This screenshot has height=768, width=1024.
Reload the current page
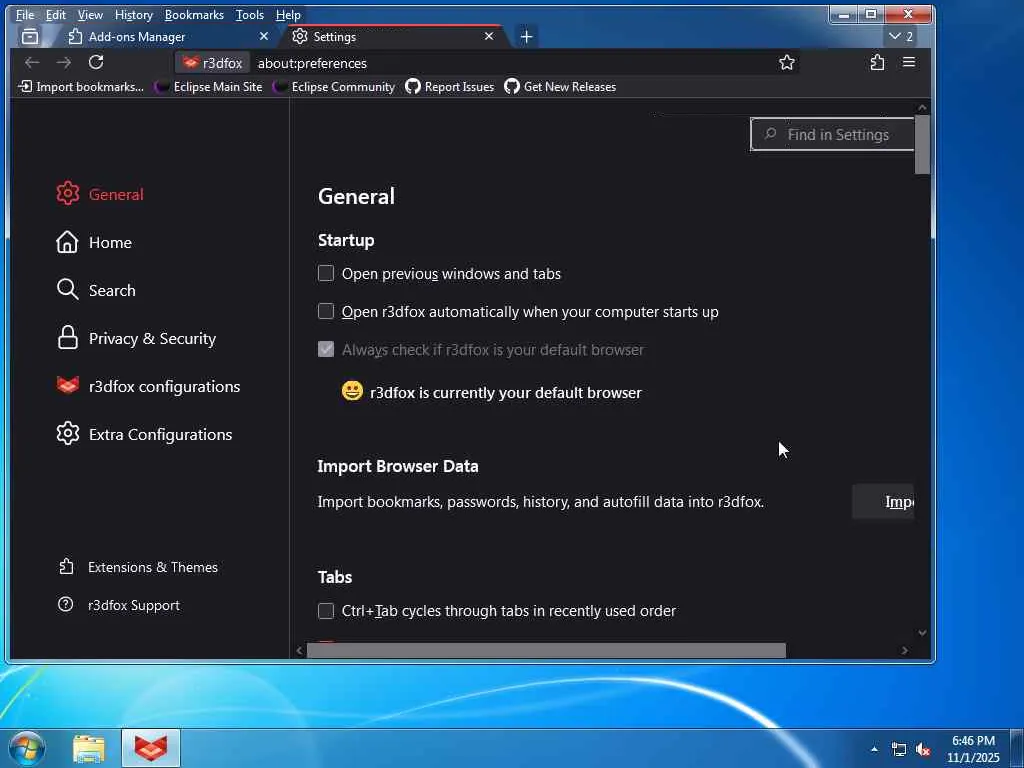coord(96,62)
